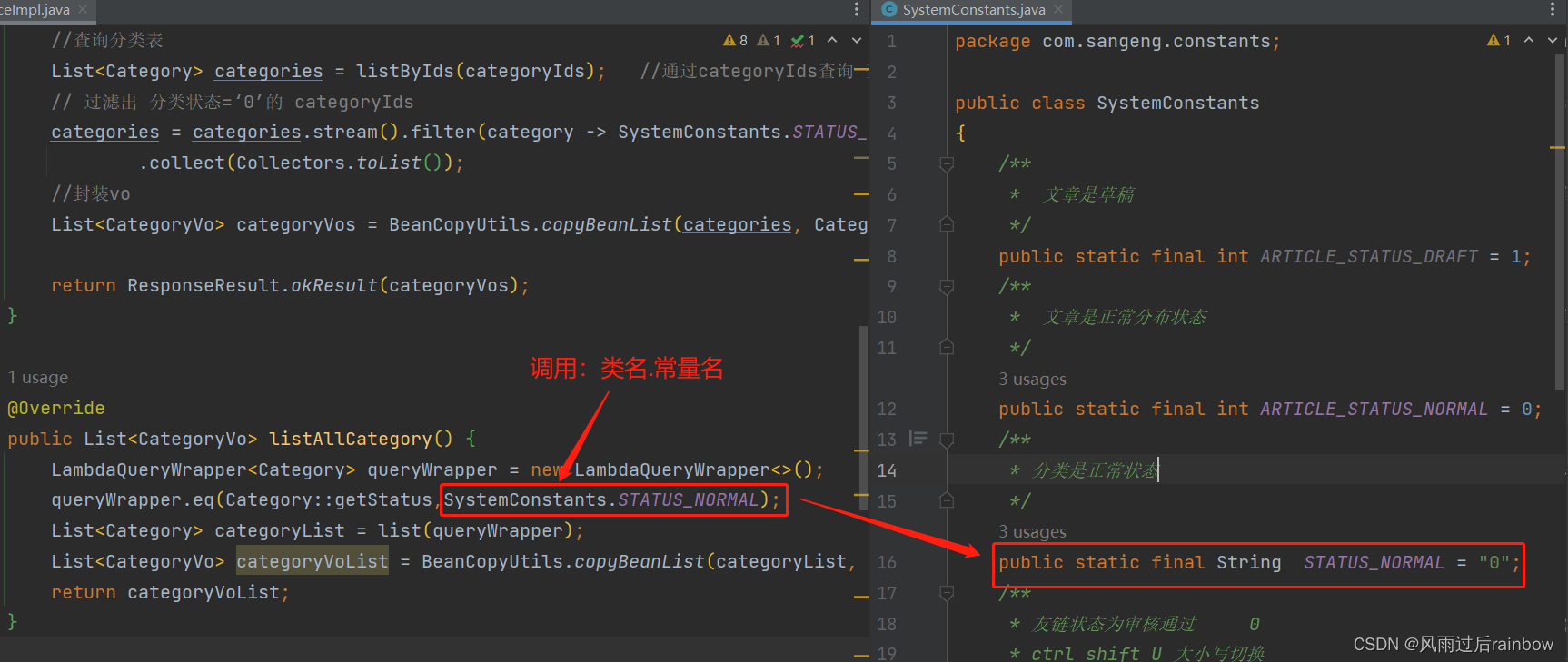Click line number 8 in the gutter

(891, 256)
